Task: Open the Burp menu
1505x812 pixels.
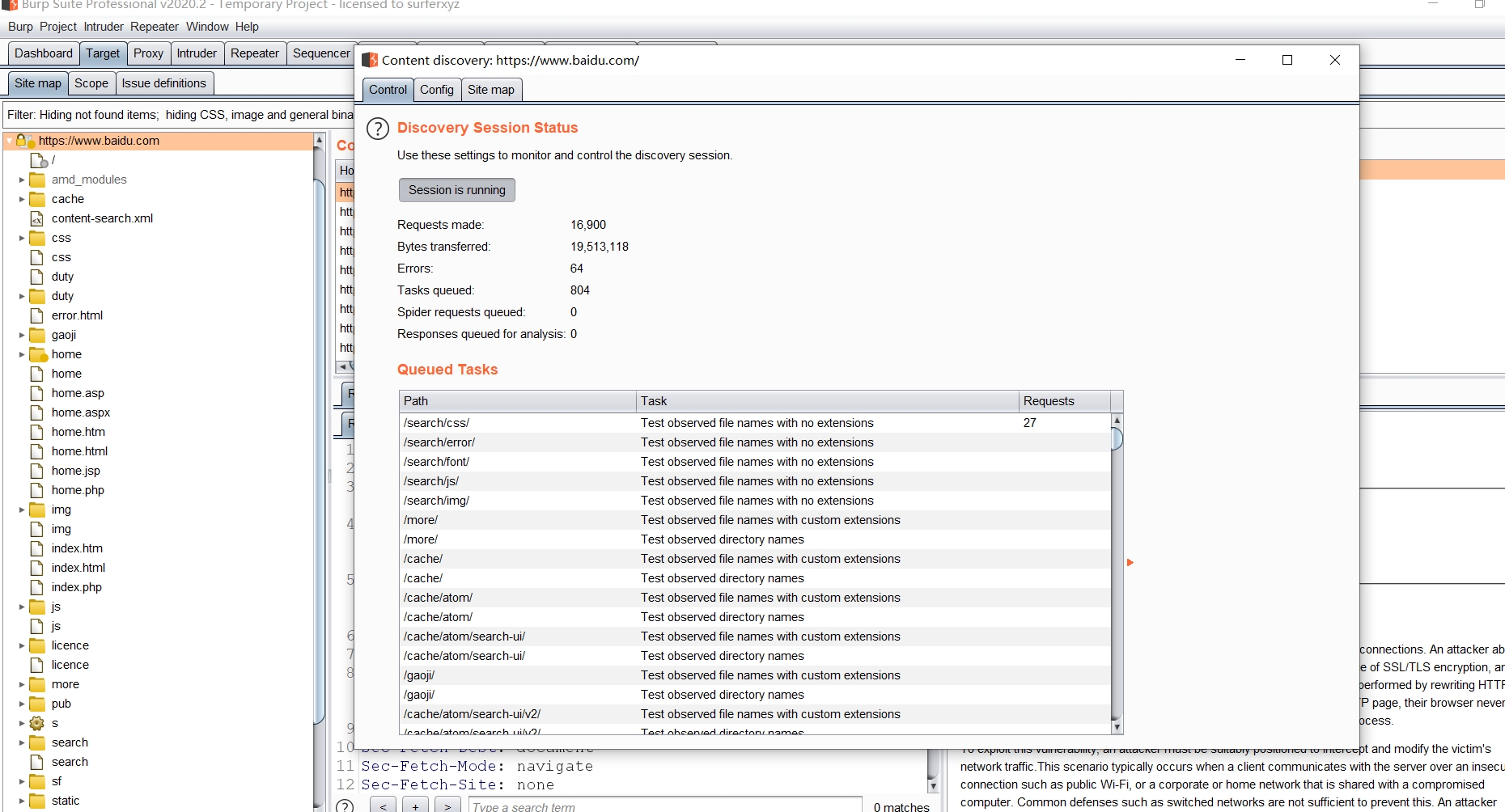Action: (x=20, y=27)
